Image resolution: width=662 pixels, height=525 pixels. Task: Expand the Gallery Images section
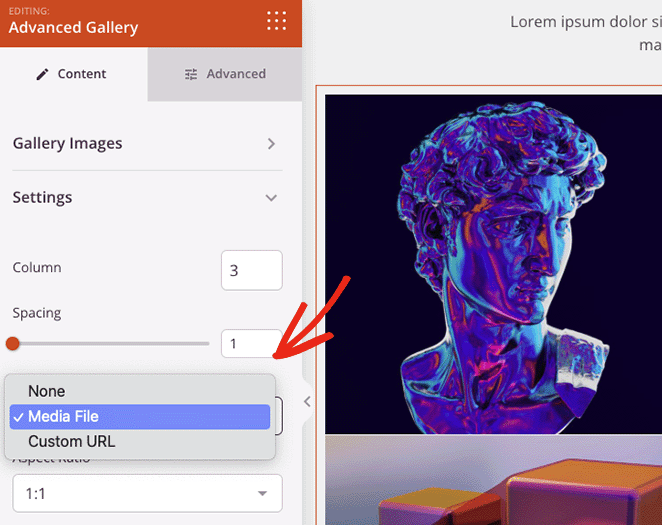point(147,143)
